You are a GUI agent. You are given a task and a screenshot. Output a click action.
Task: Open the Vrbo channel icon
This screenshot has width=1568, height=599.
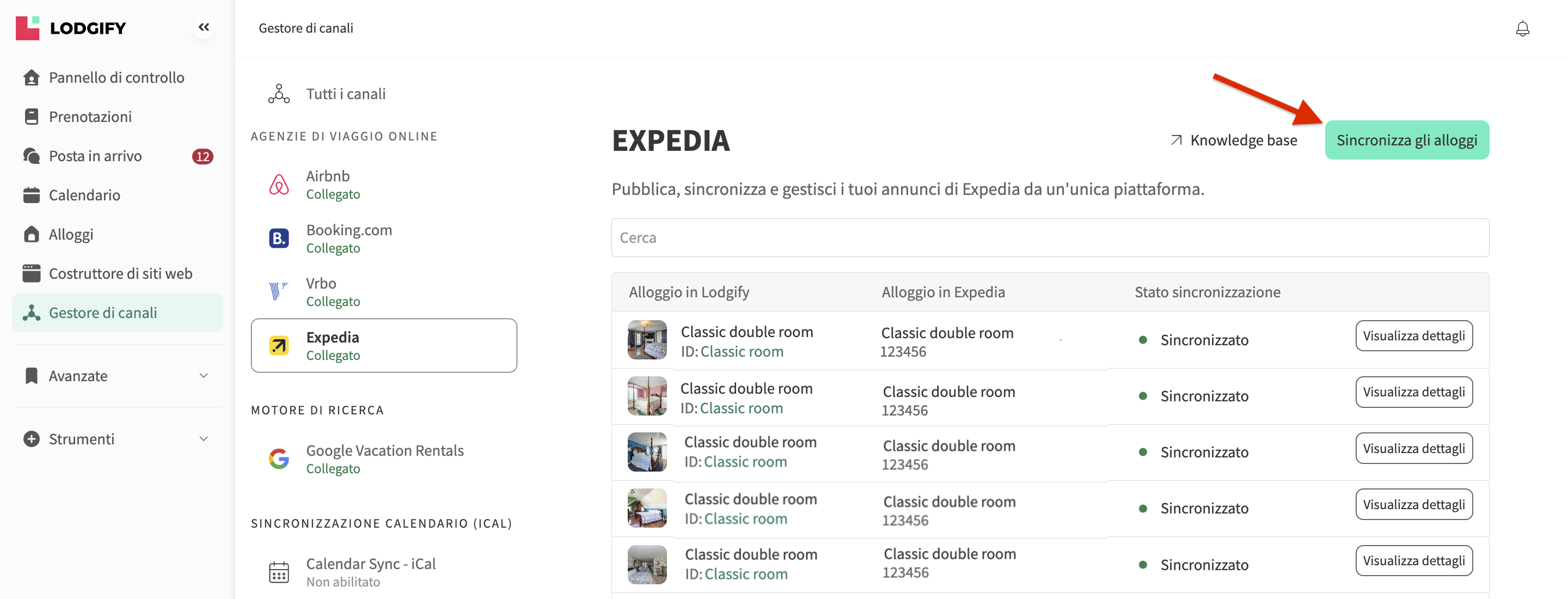coord(279,291)
